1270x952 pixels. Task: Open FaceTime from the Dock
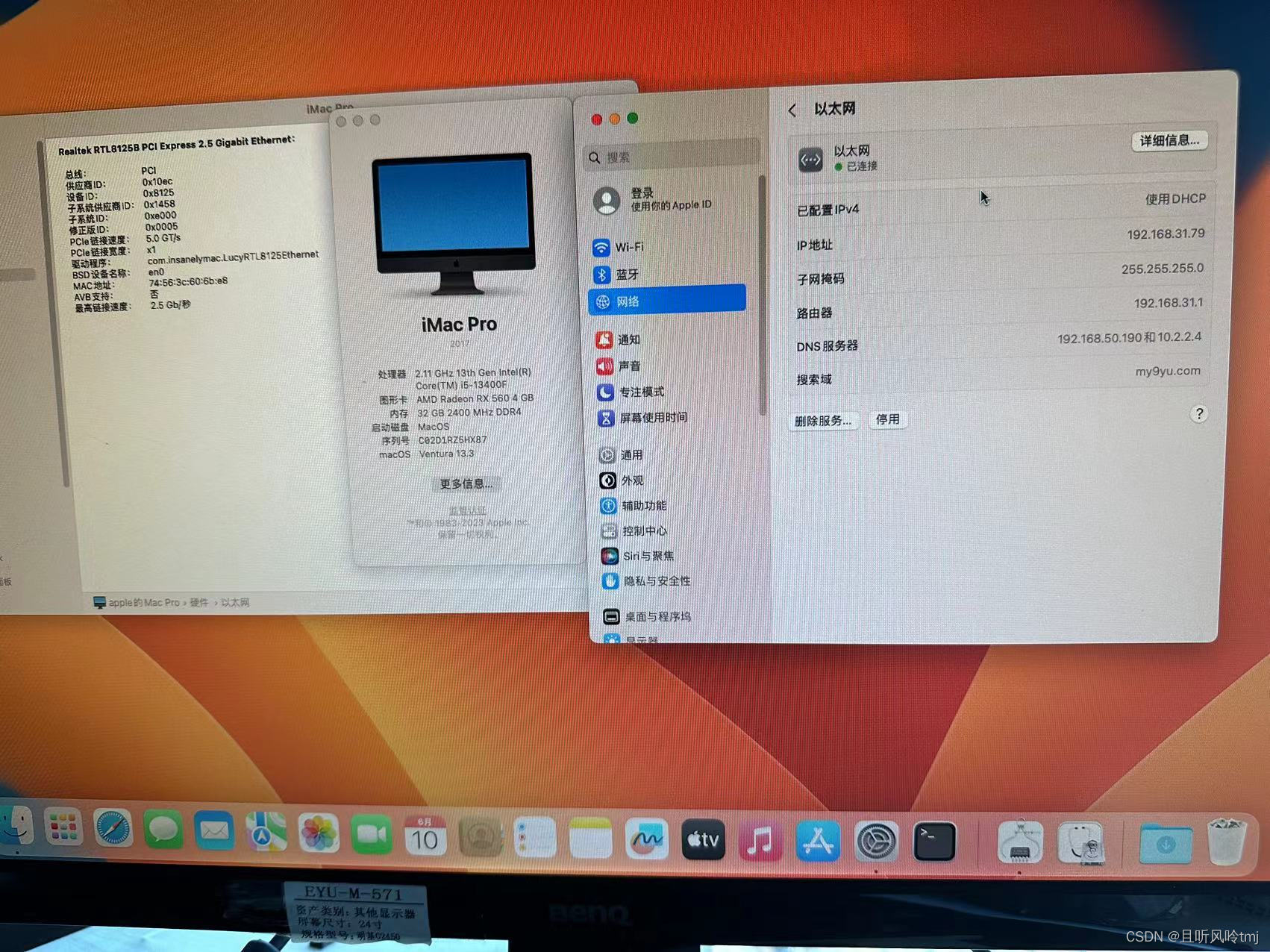coord(371,835)
